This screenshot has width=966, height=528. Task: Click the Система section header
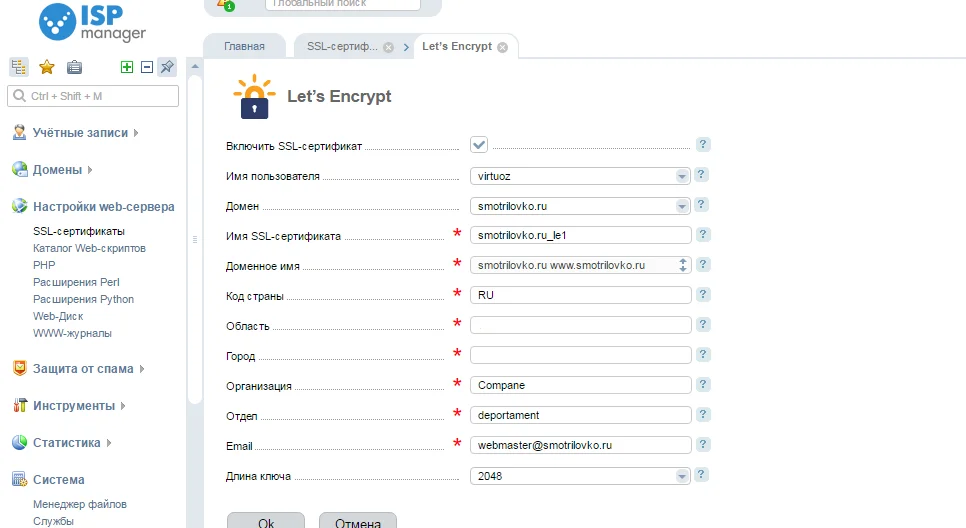coord(59,479)
